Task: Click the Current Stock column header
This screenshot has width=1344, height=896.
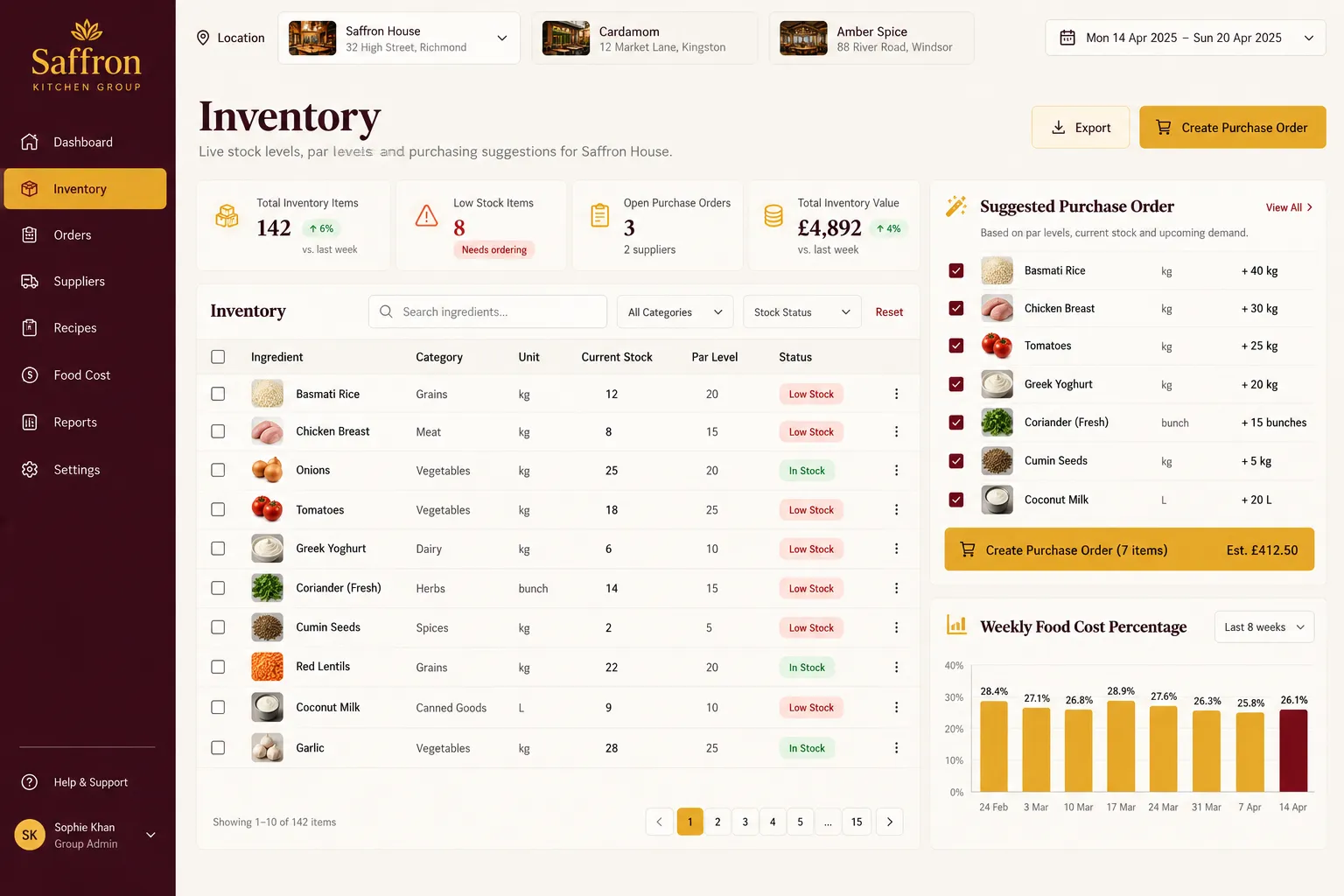Action: [x=617, y=357]
